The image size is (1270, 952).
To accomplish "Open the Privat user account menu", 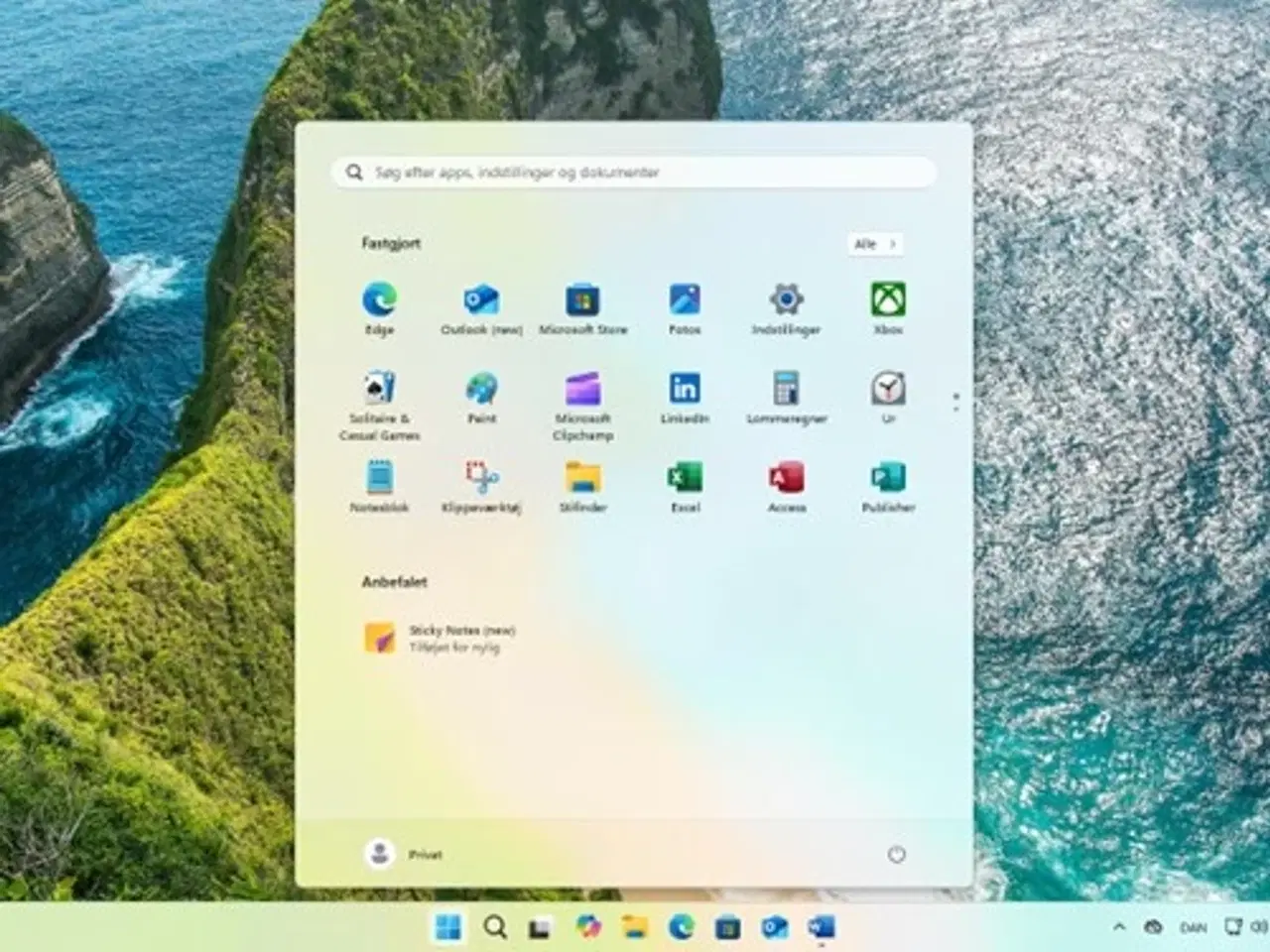I will (x=404, y=854).
